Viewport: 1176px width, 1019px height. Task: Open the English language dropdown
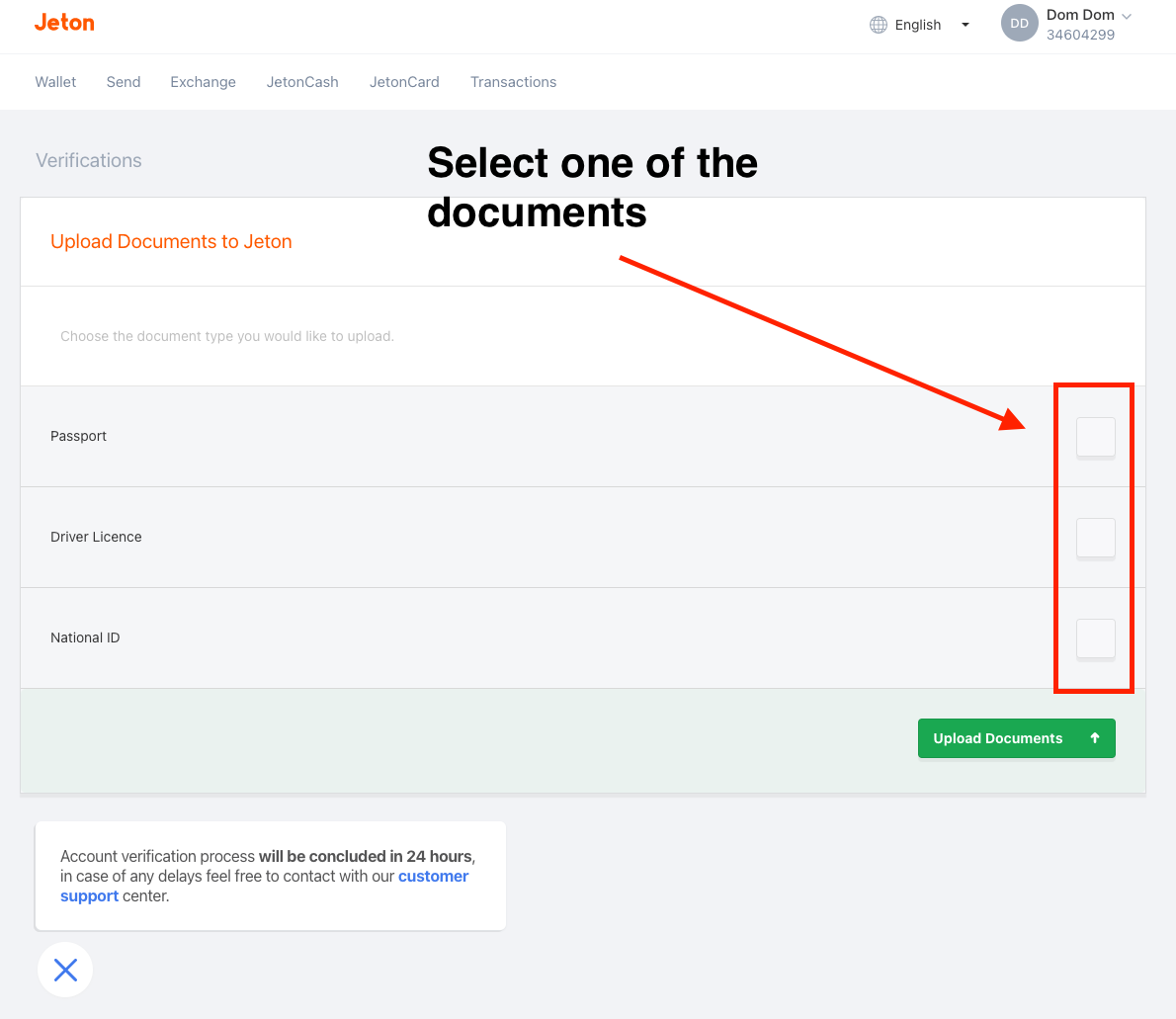coord(917,24)
